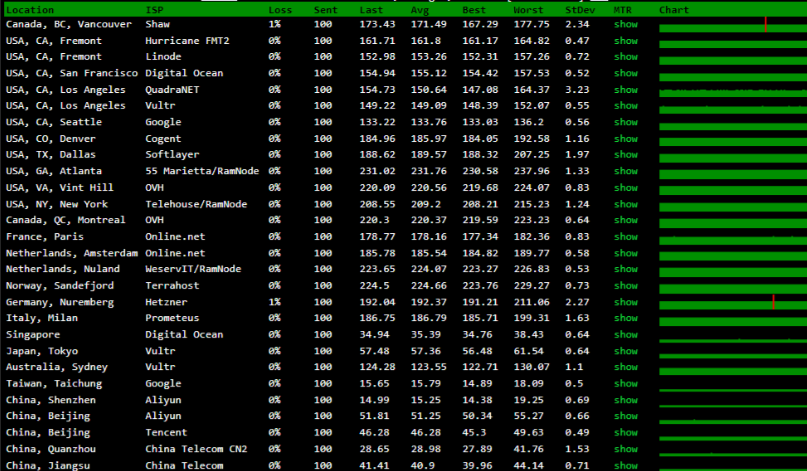The width and height of the screenshot is (807, 471).
Task: Click show for San Francisco Digital Ocean
Action: click(x=625, y=73)
